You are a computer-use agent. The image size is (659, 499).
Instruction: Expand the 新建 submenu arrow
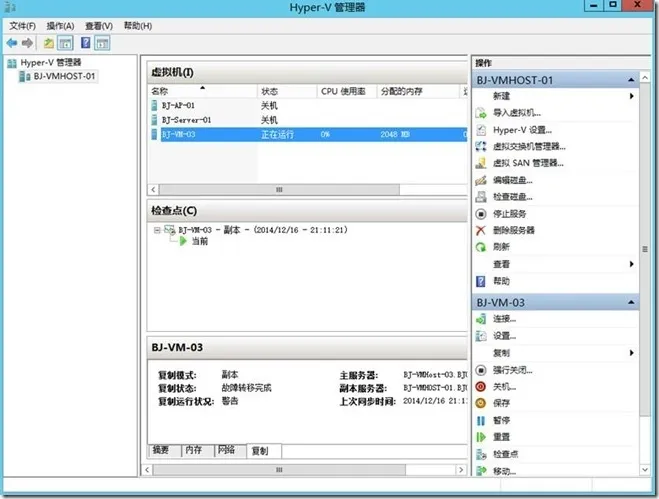pyautogui.click(x=631, y=96)
